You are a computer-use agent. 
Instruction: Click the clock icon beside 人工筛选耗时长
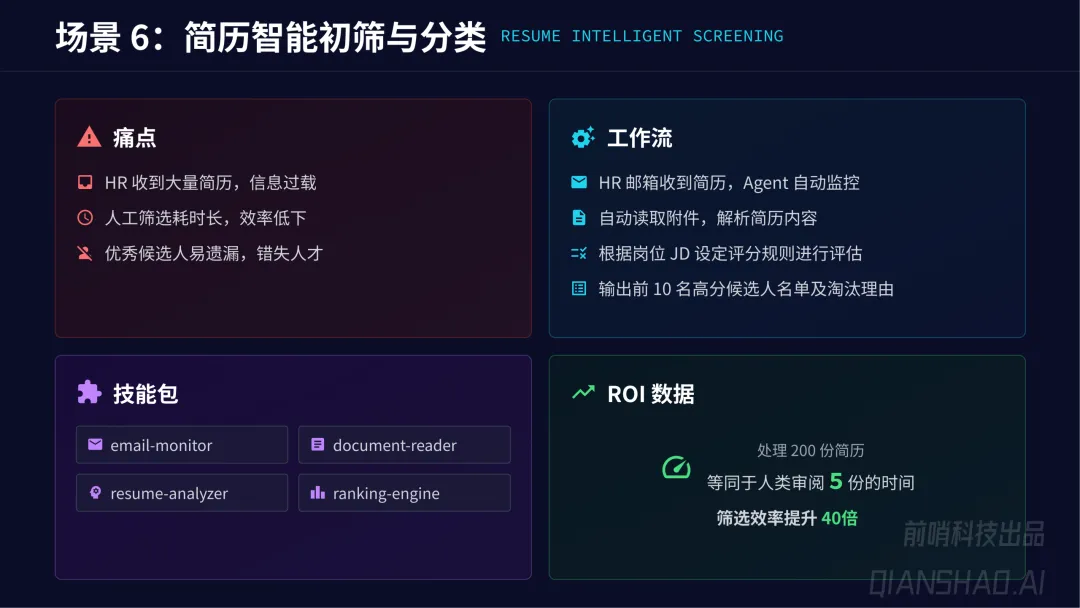[85, 218]
